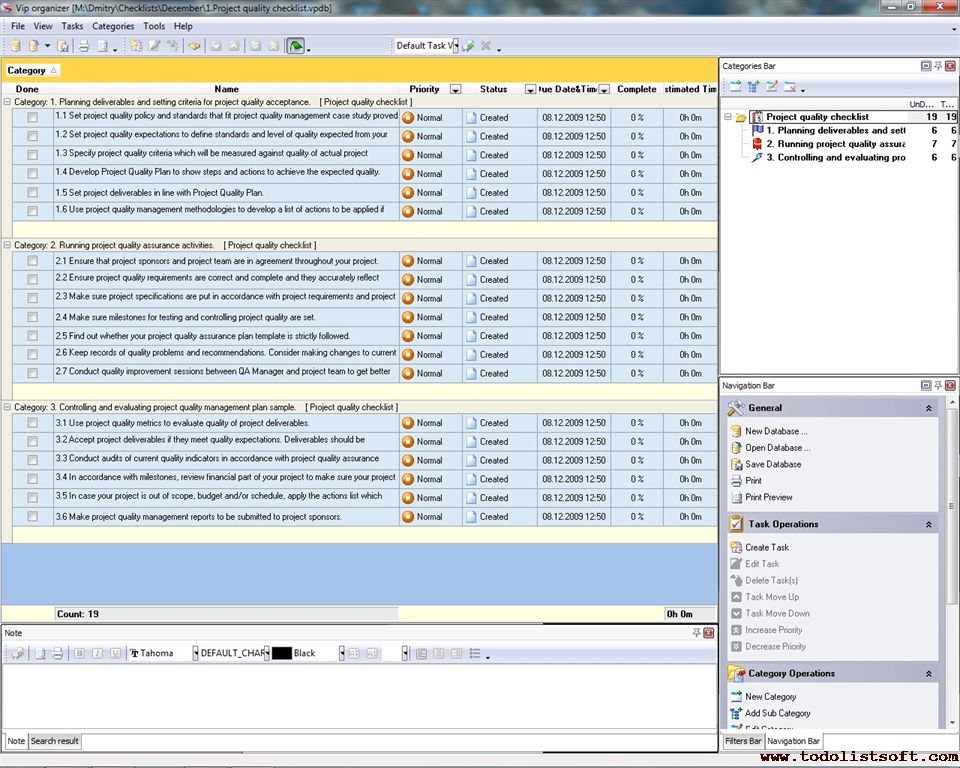Open the Tools menu
Screen dimensions: 960x768
pyautogui.click(x=154, y=26)
